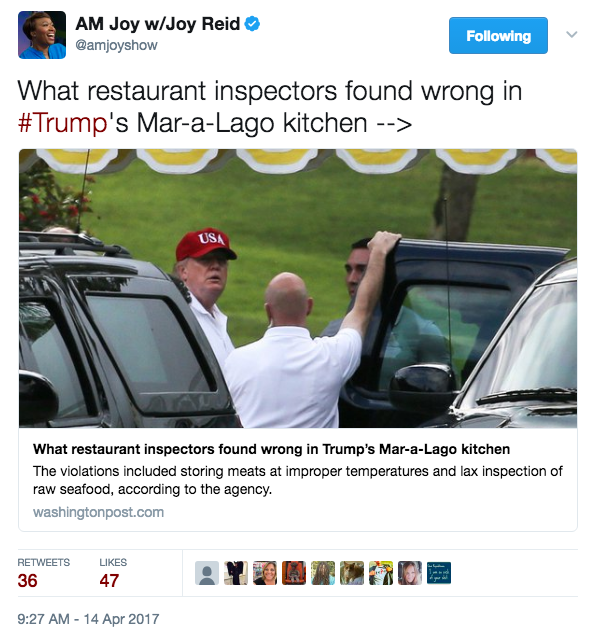
Task: Visit the @amjoyshow handle link
Action: point(116,45)
